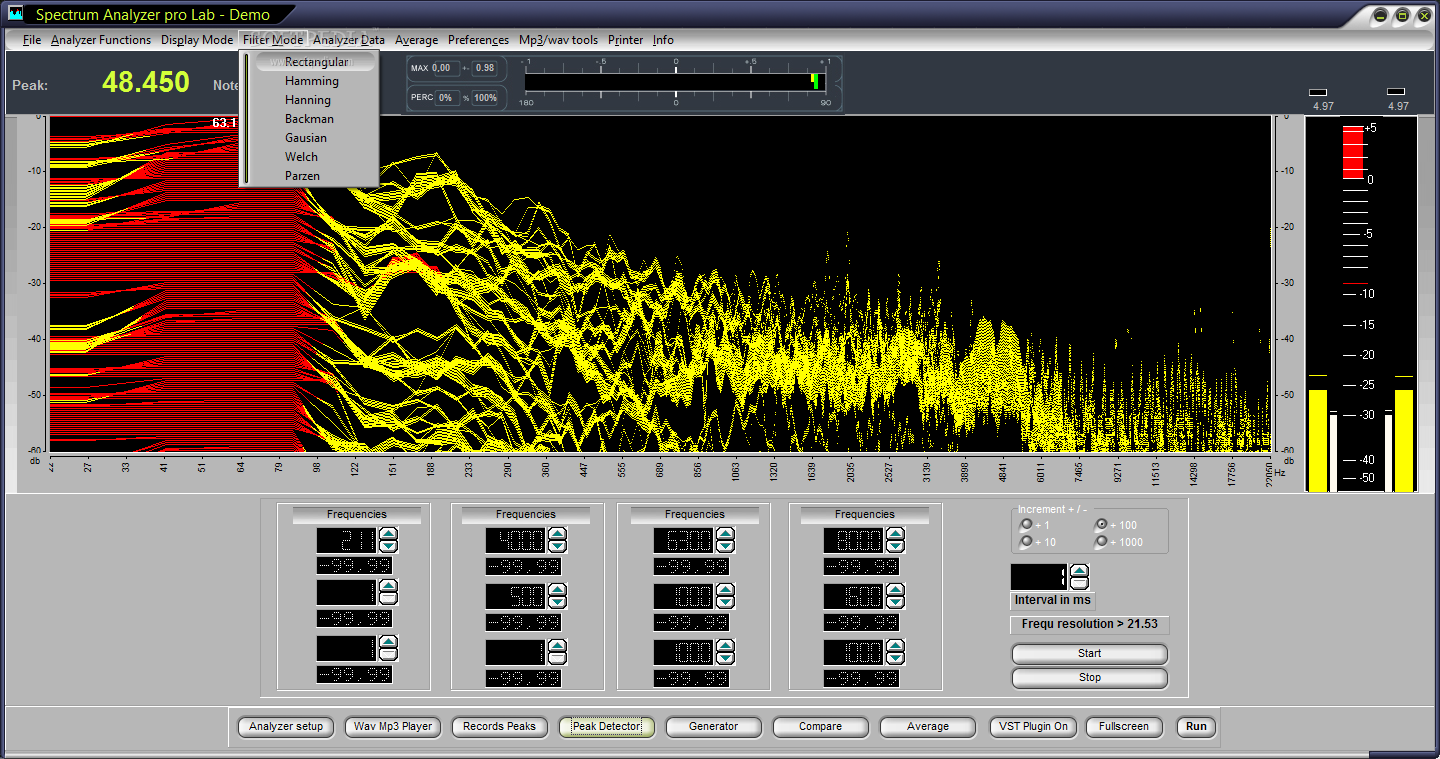Click the 4000 frequency value field

point(516,541)
